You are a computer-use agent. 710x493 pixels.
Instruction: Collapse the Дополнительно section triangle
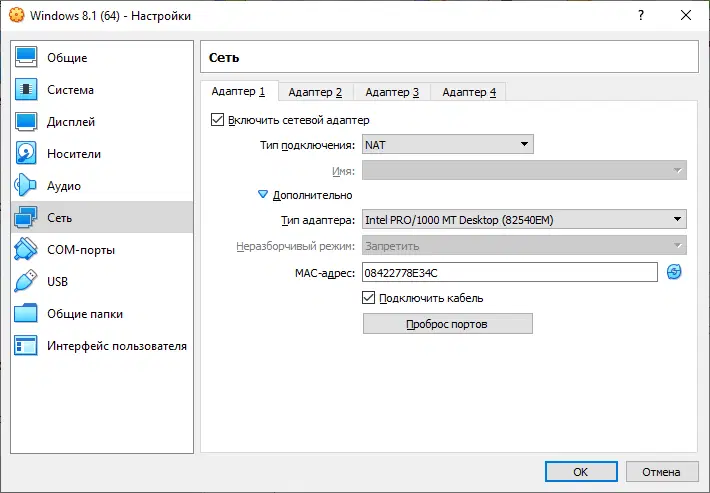tap(264, 195)
